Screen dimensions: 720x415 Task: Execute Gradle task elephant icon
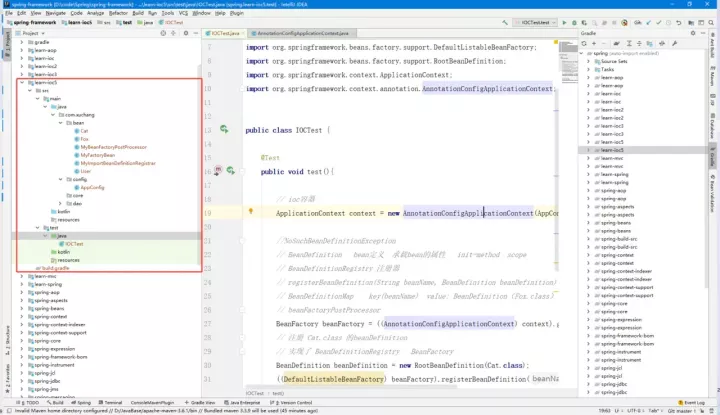point(616,44)
